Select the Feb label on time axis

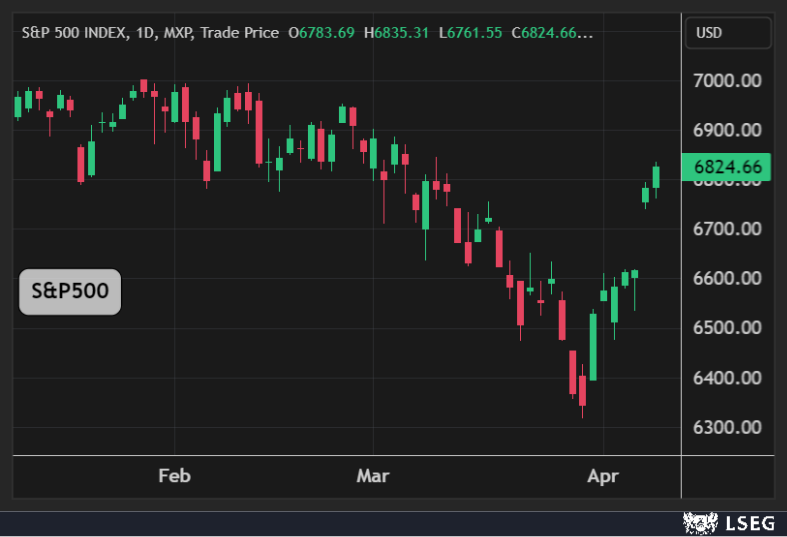click(x=174, y=476)
